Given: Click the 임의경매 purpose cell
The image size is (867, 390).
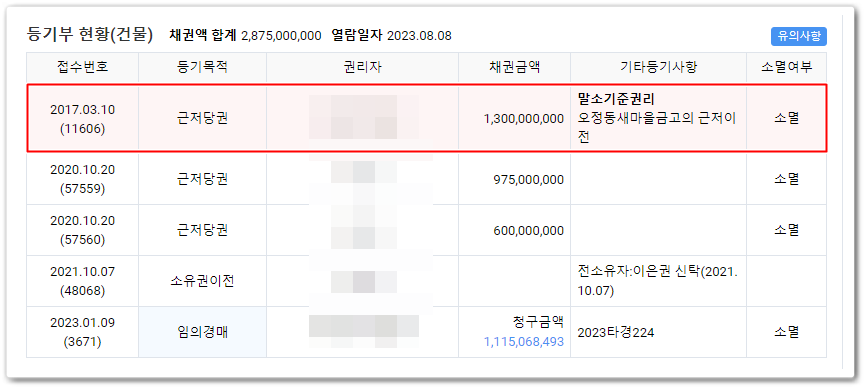Looking at the screenshot, I should (202, 332).
